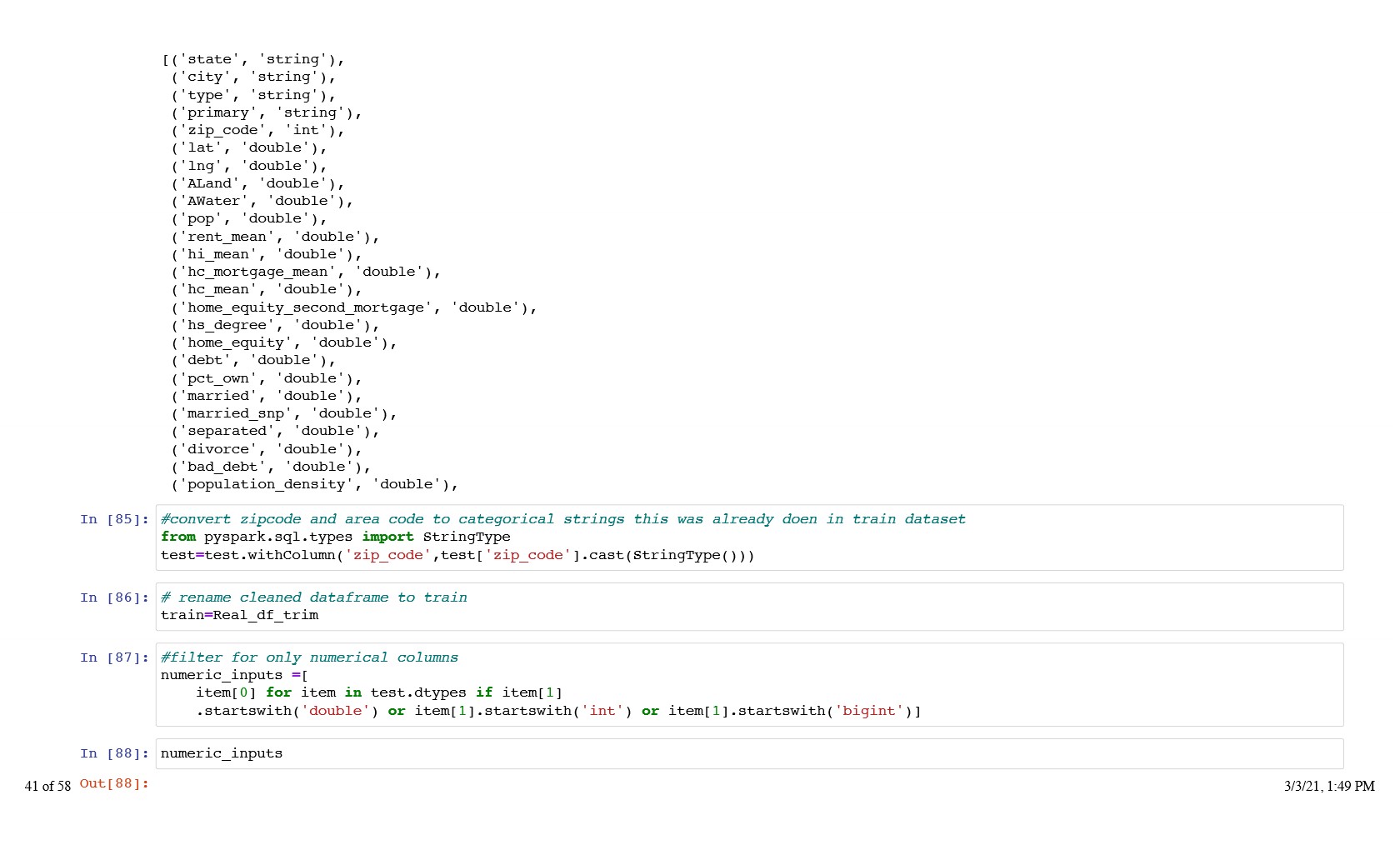Screen dimensions: 1400x850
Task: Click the In [86] prompt label
Action: tap(114, 597)
